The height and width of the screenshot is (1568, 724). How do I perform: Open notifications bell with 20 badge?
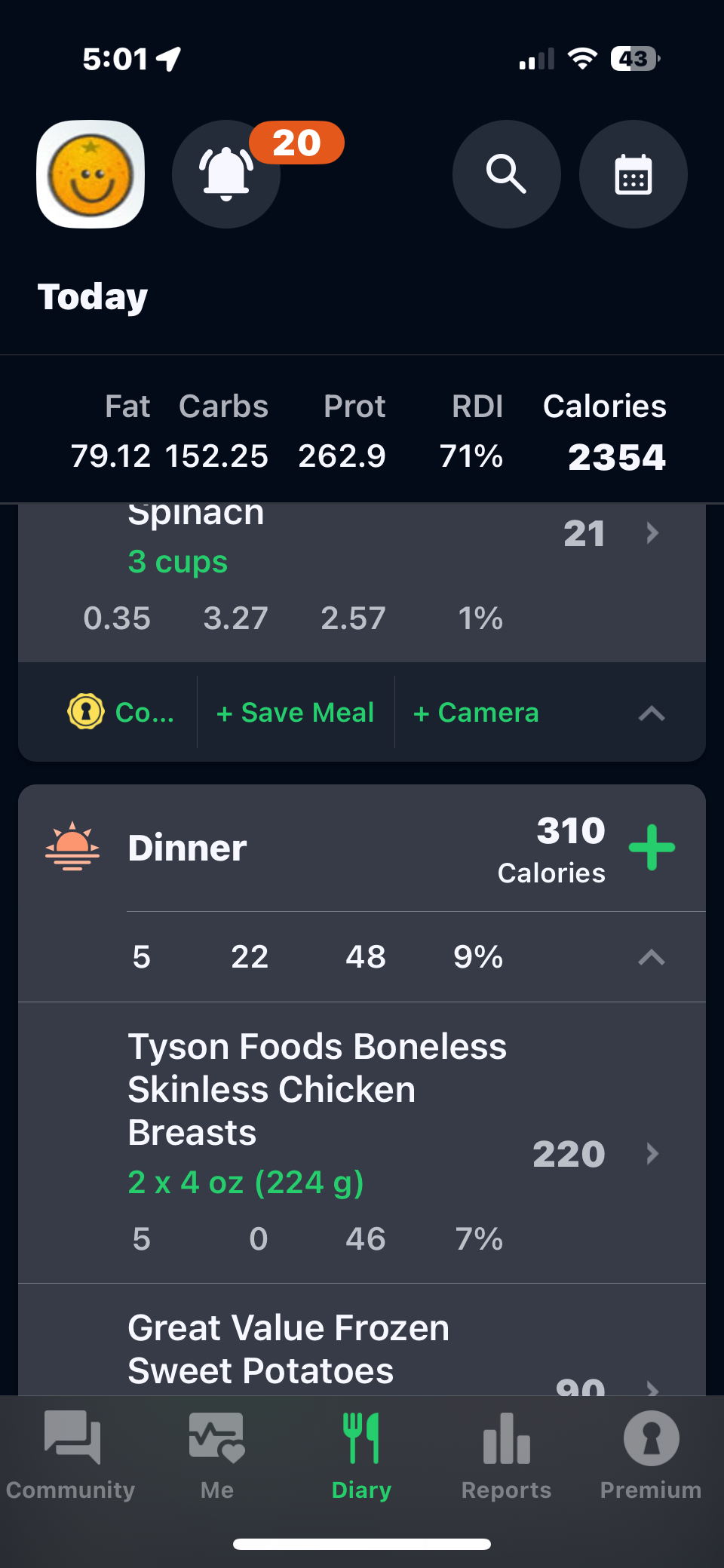pos(226,174)
